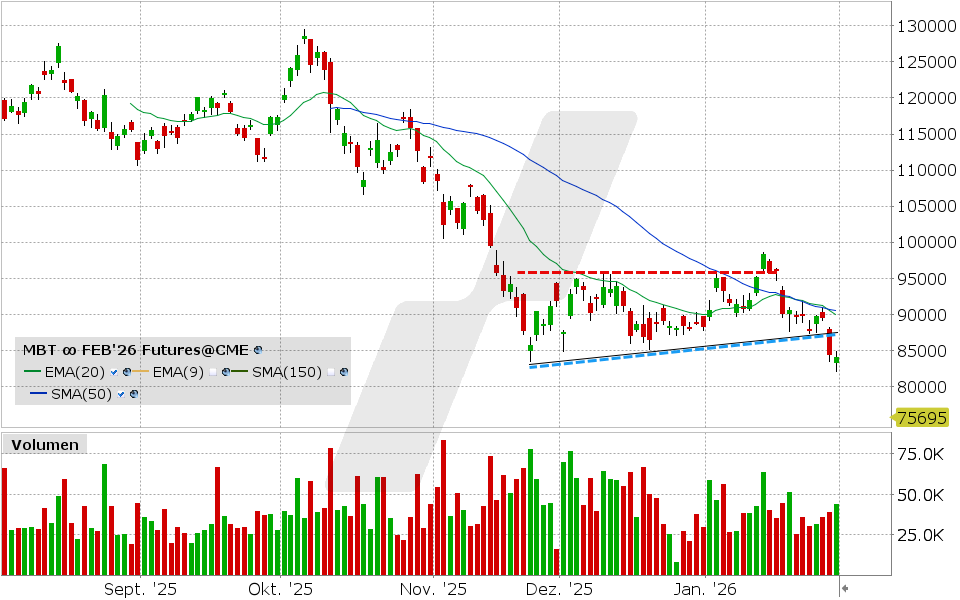Viewport: 960px width, 600px height.
Task: Disable the EMA(20) checkbox
Action: click(113, 371)
